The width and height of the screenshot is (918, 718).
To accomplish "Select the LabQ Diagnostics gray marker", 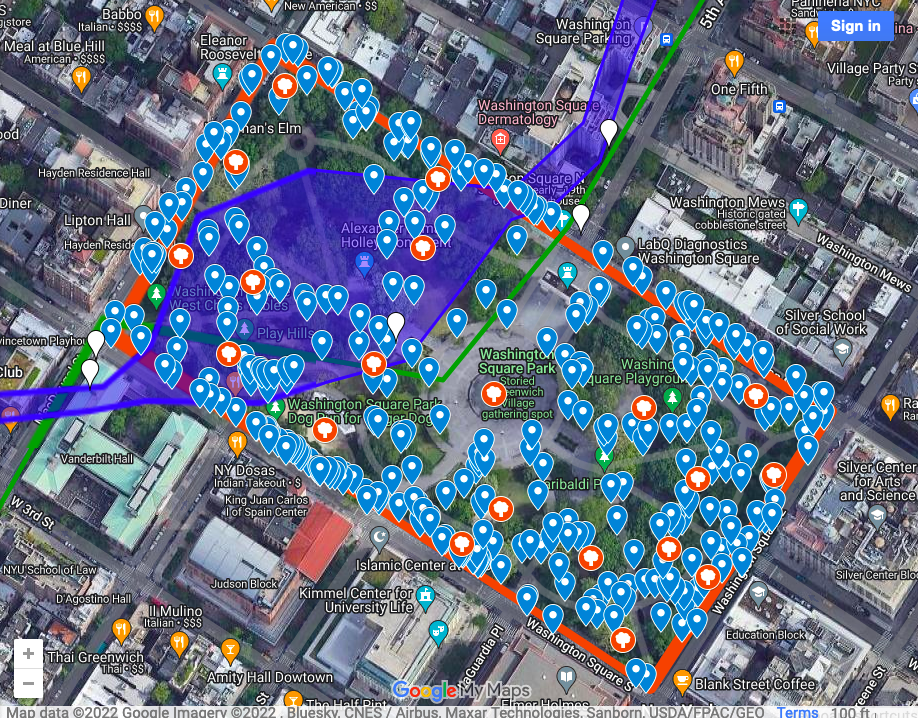I will tap(625, 247).
